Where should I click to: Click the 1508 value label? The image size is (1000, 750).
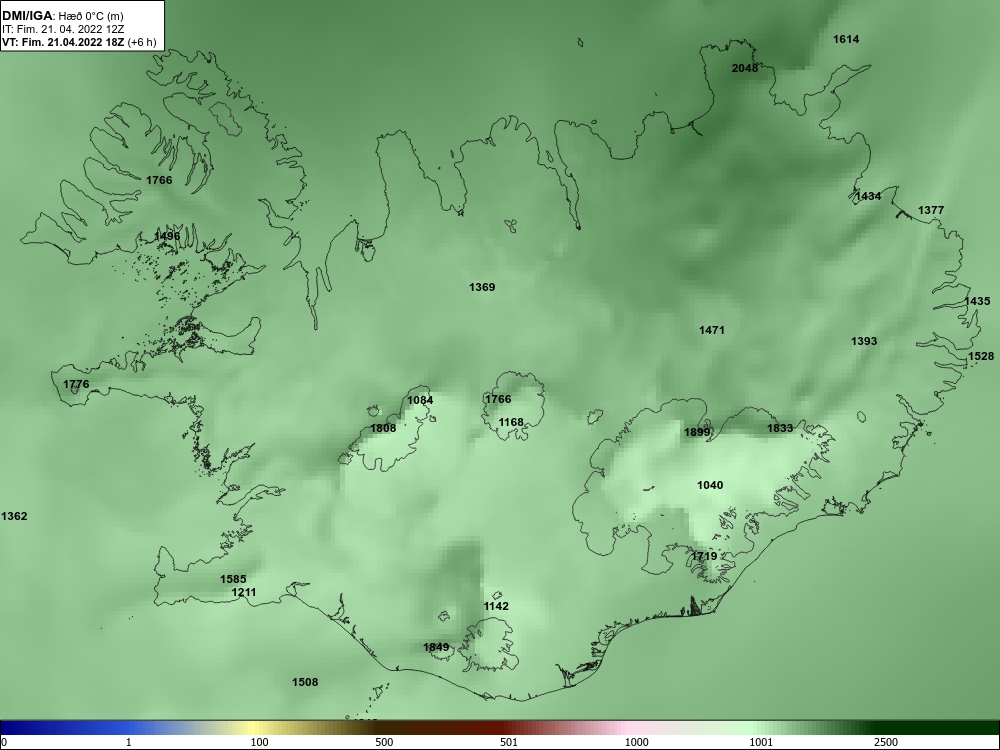305,682
